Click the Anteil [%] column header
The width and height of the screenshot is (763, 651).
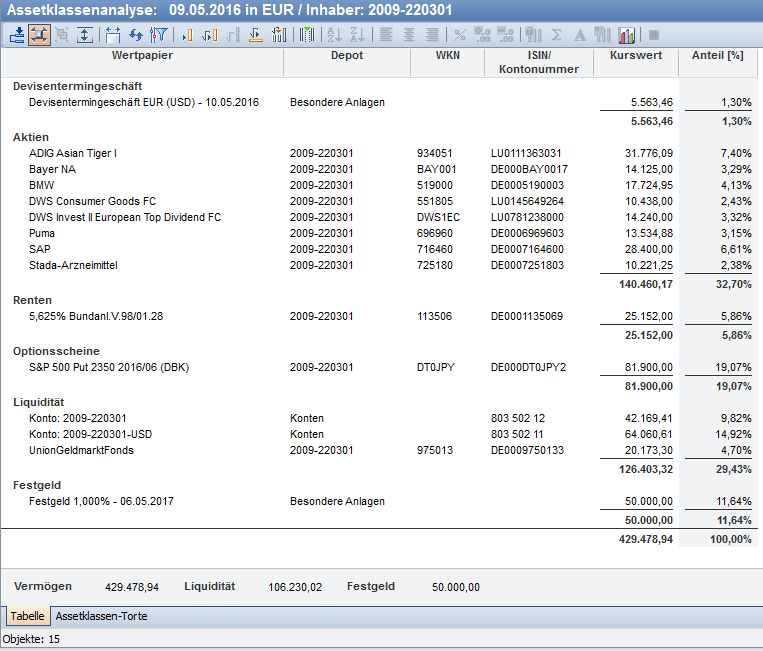(718, 56)
